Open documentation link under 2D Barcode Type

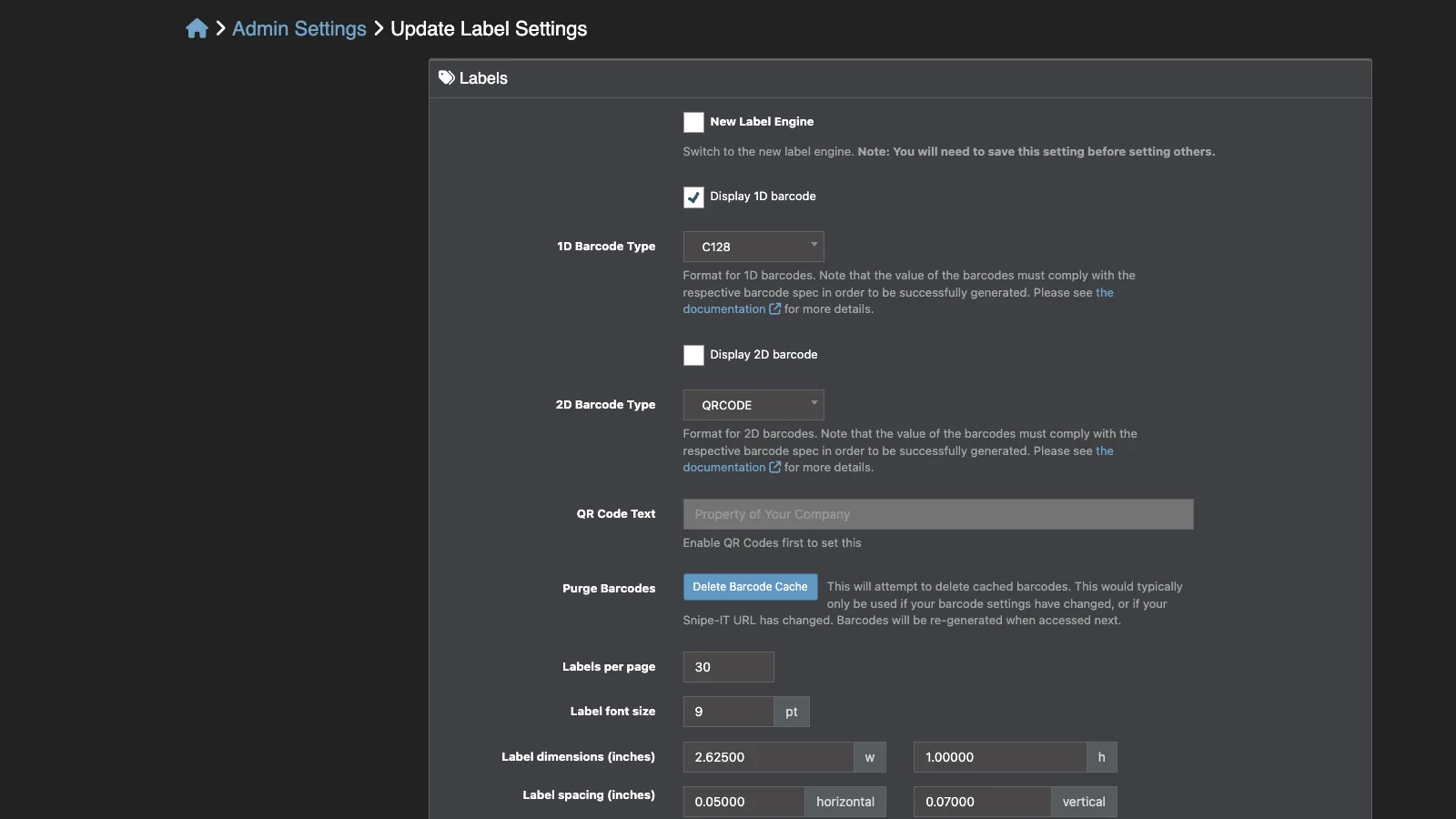pos(724,468)
